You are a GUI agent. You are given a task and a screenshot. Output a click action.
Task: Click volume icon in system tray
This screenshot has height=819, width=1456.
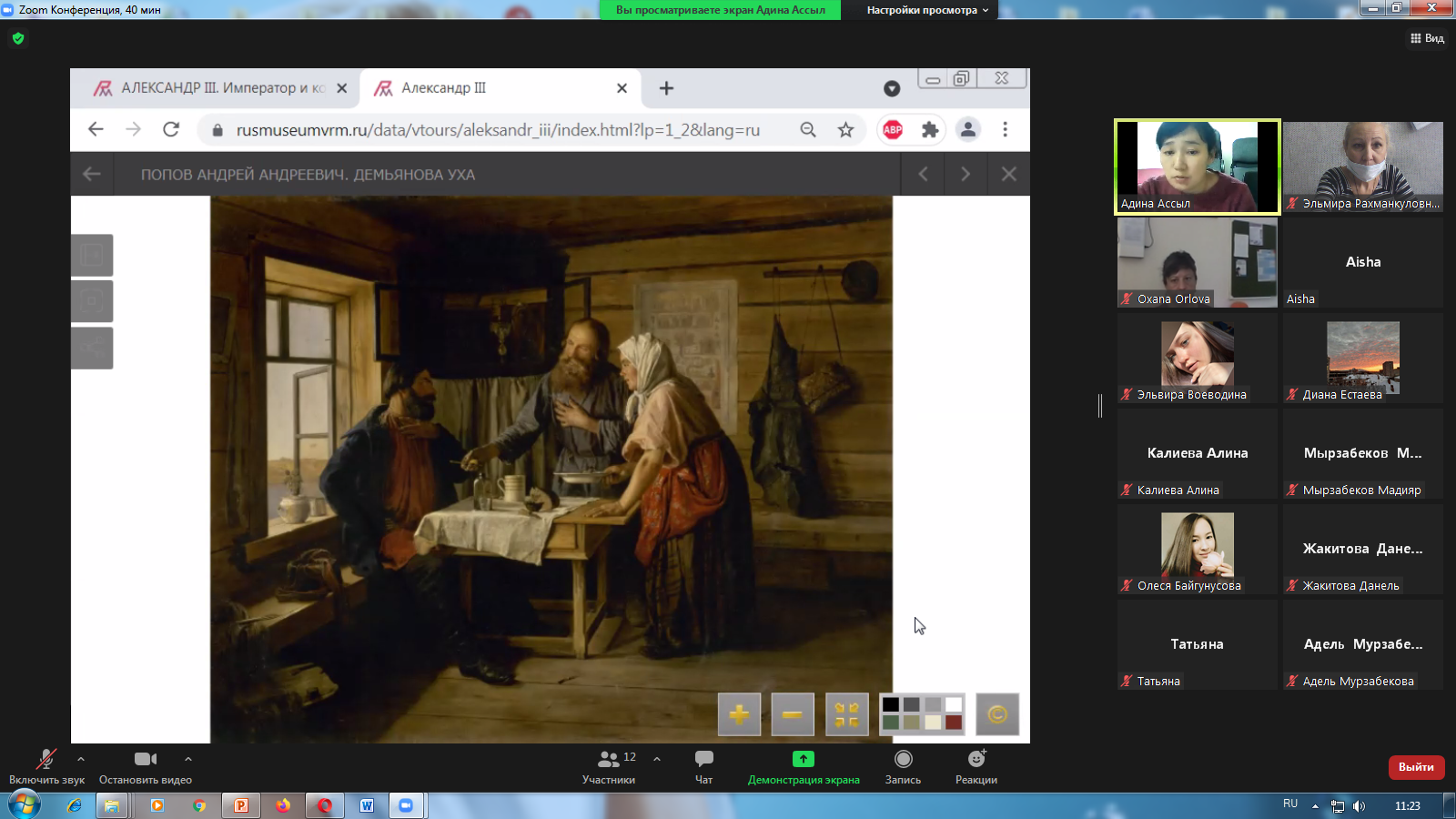tap(1360, 805)
